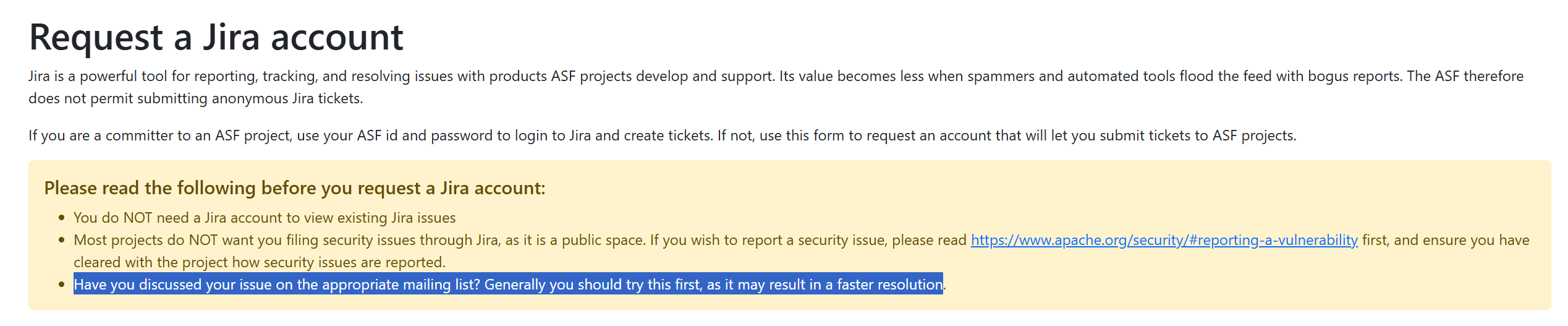Screen dimensions: 1568x326
Task: Click the unselected period ending the highlighted sentence
Action: click(x=945, y=285)
